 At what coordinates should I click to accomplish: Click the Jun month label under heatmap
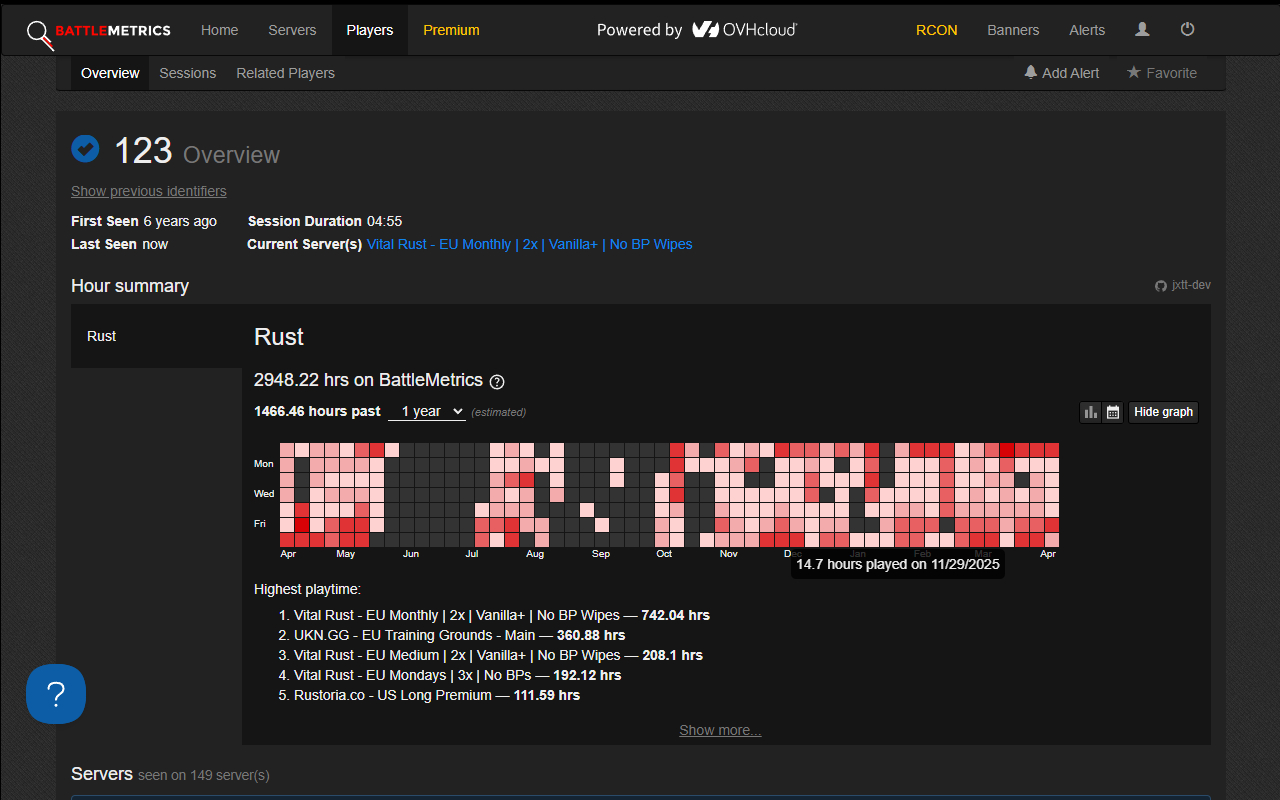pyautogui.click(x=410, y=554)
